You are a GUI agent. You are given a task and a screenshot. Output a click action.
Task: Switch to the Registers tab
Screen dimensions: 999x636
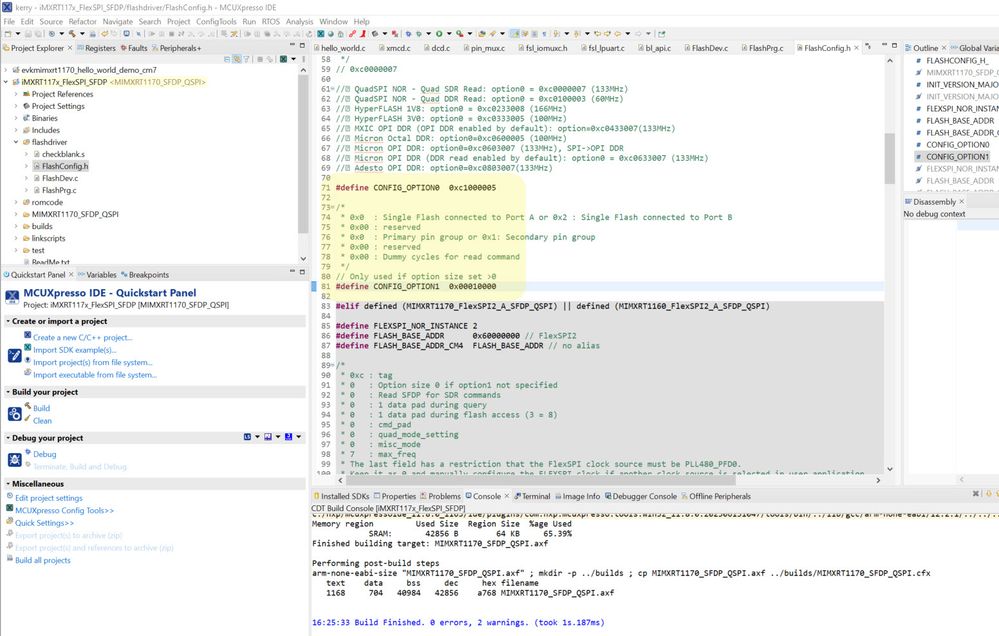point(96,48)
